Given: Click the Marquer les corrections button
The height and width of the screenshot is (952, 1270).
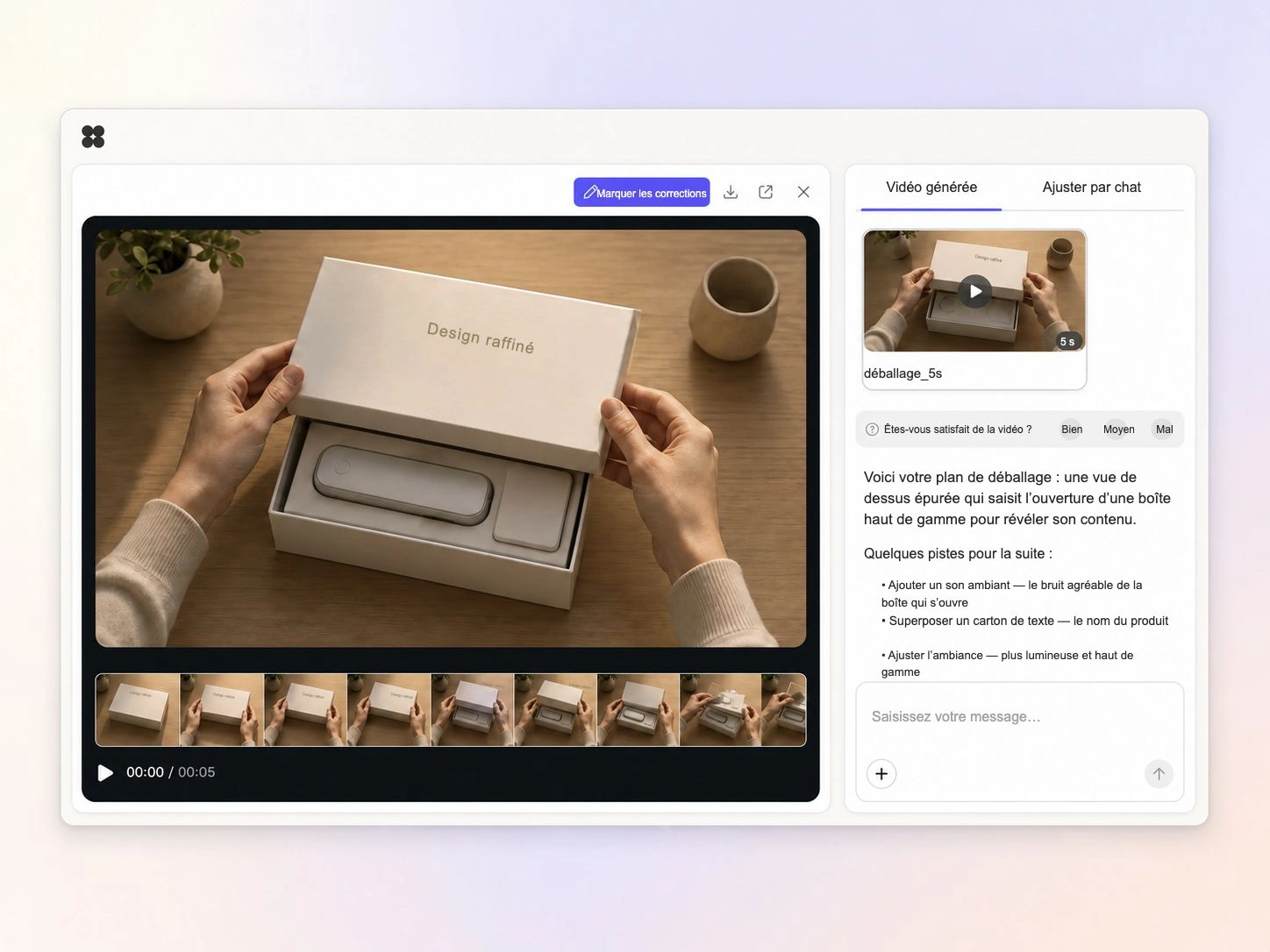Looking at the screenshot, I should click(x=642, y=192).
